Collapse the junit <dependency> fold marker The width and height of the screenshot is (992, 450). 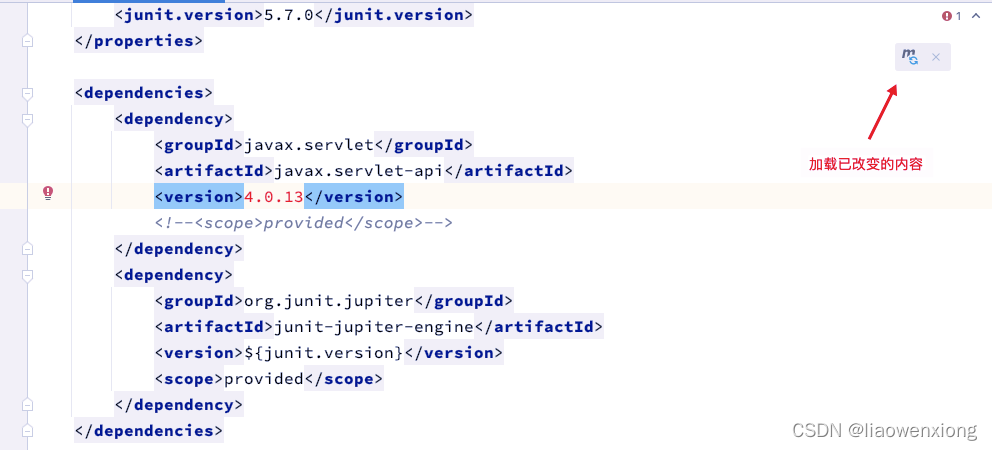point(27,275)
